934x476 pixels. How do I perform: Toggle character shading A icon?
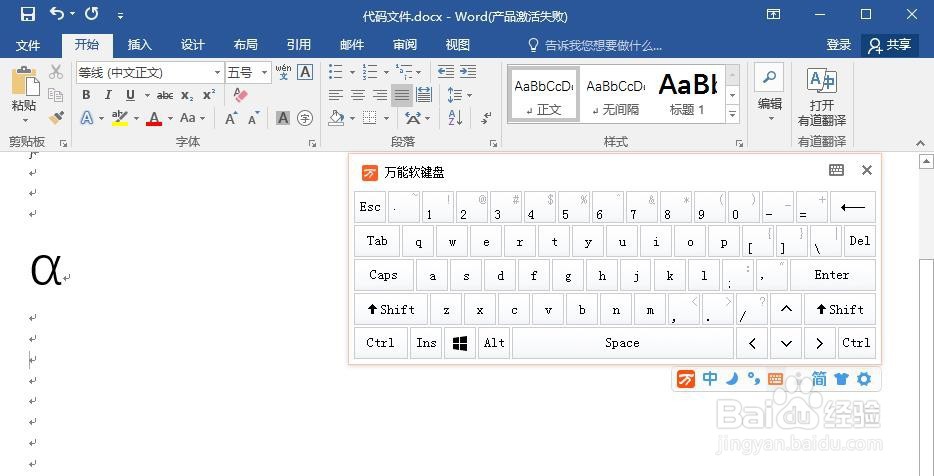283,118
